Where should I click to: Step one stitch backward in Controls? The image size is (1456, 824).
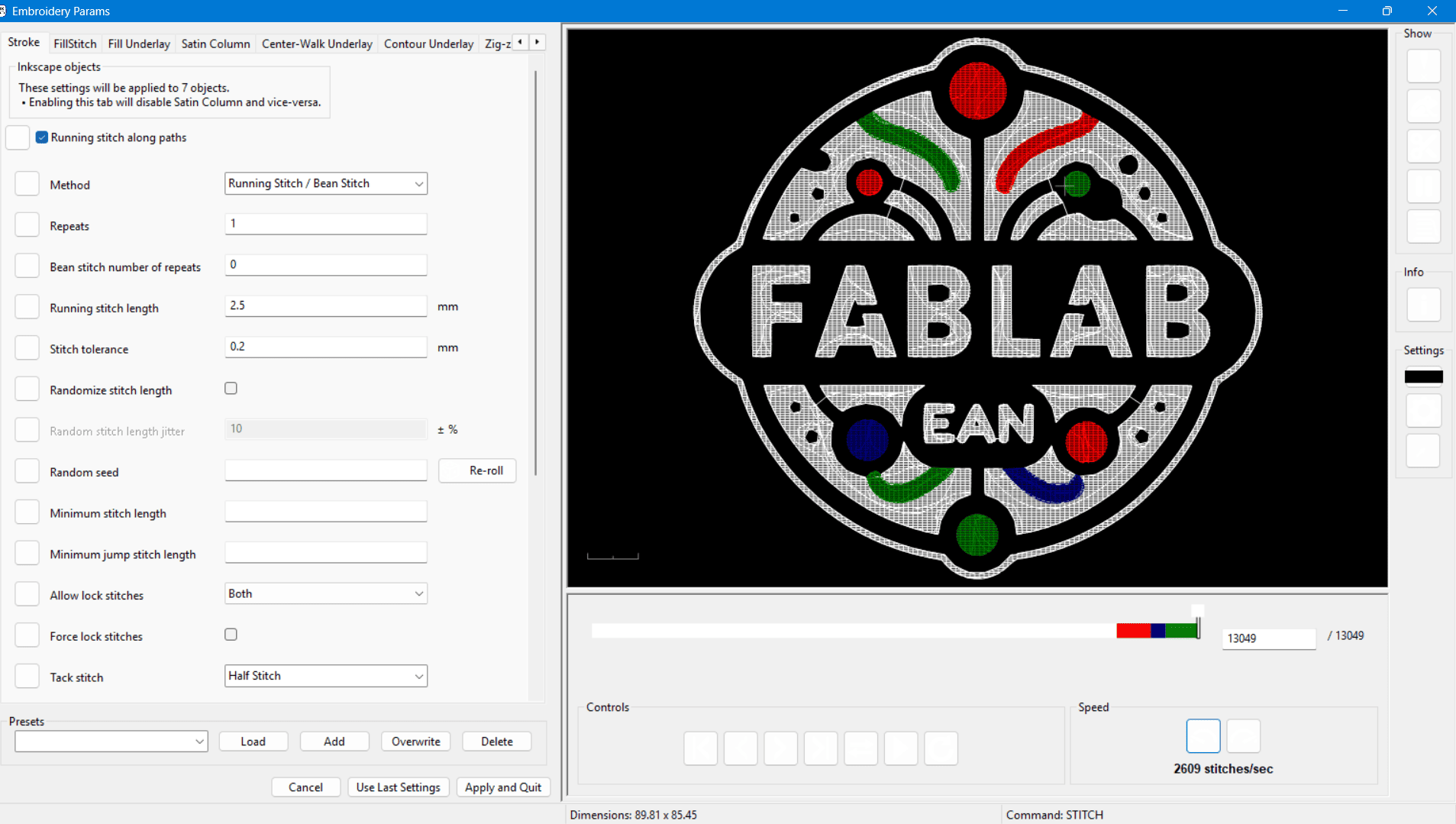pos(741,748)
